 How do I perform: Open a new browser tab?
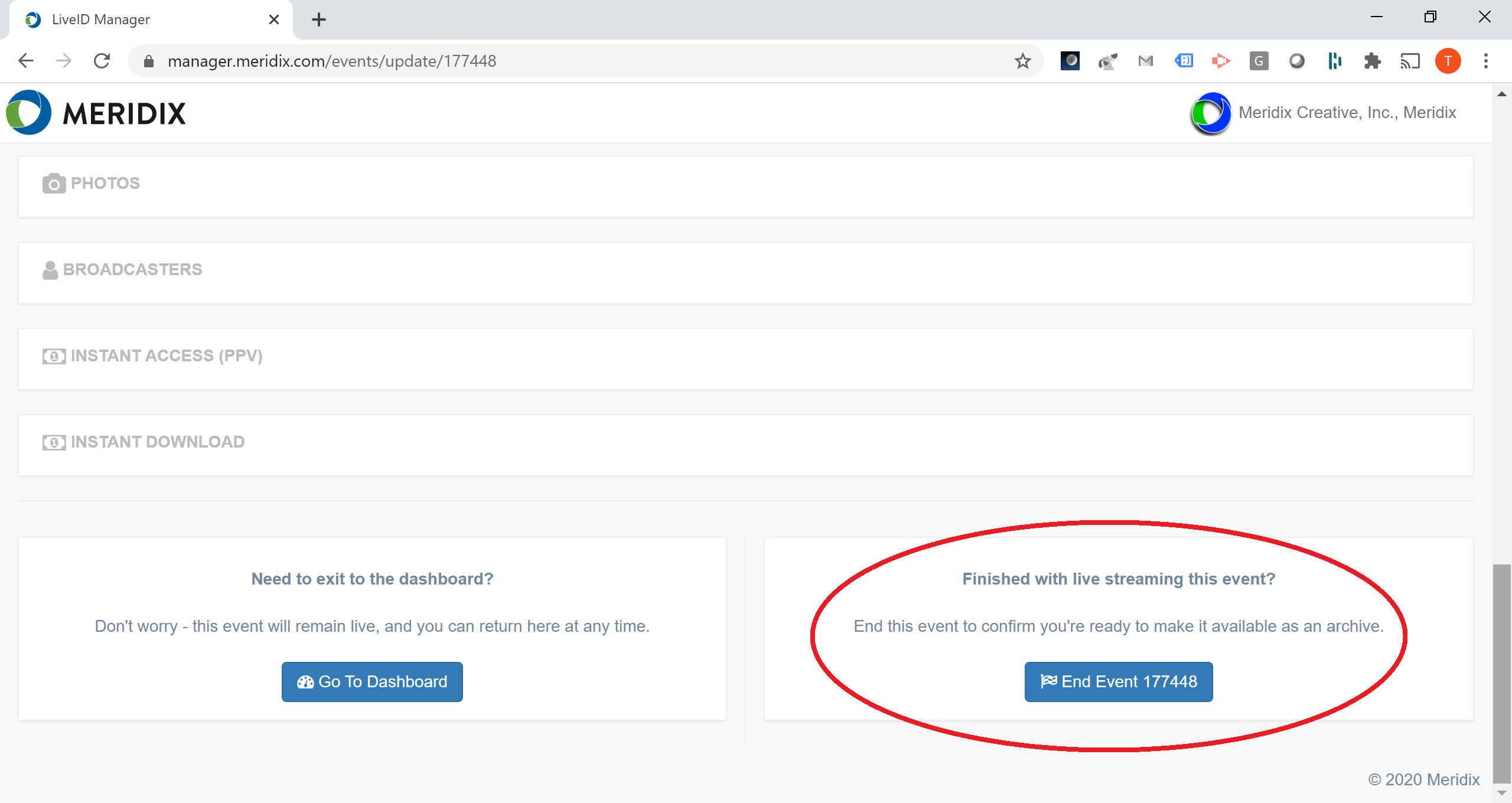(318, 19)
